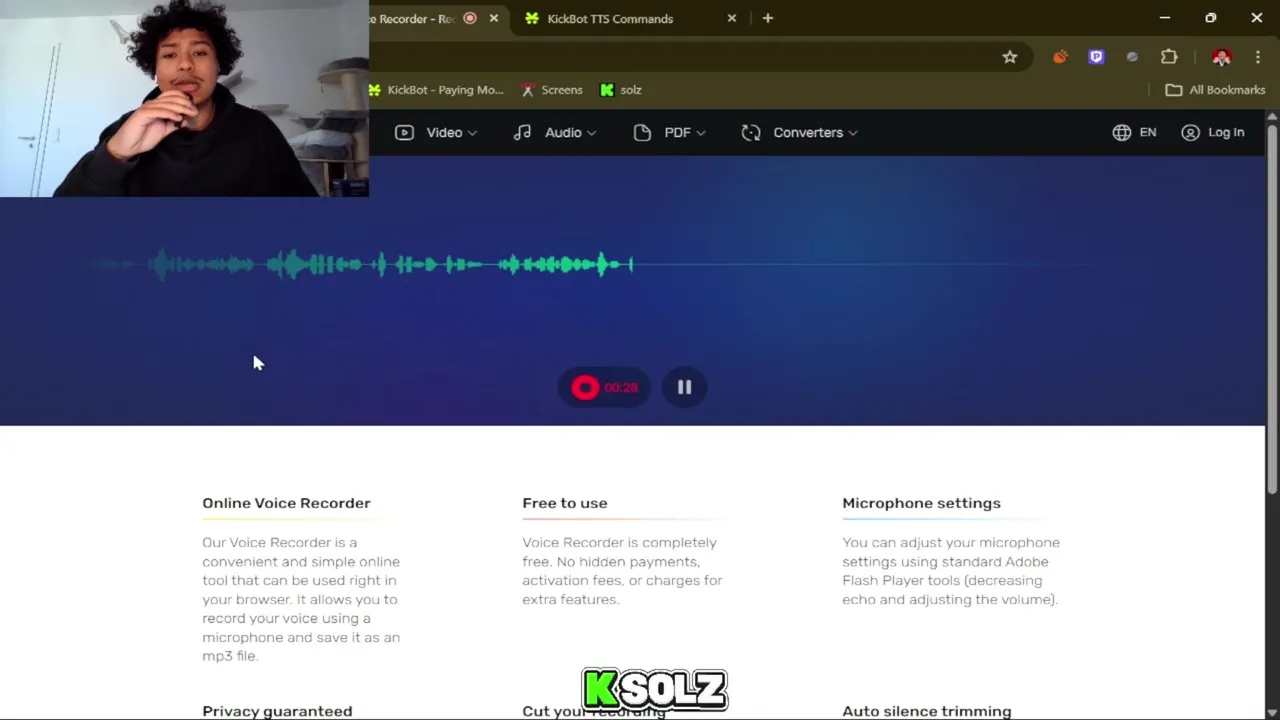
Task: Open the Extensions puzzle menu
Action: (1169, 57)
